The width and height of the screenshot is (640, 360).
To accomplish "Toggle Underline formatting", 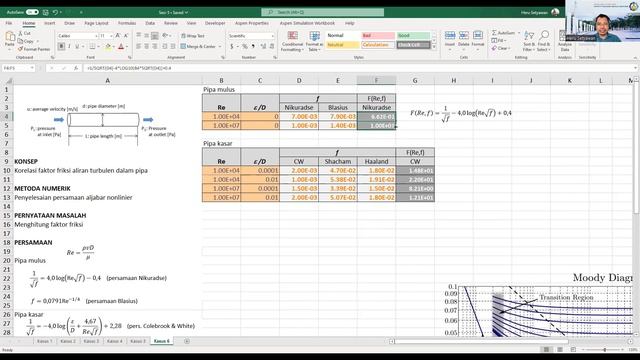I will (x=77, y=47).
